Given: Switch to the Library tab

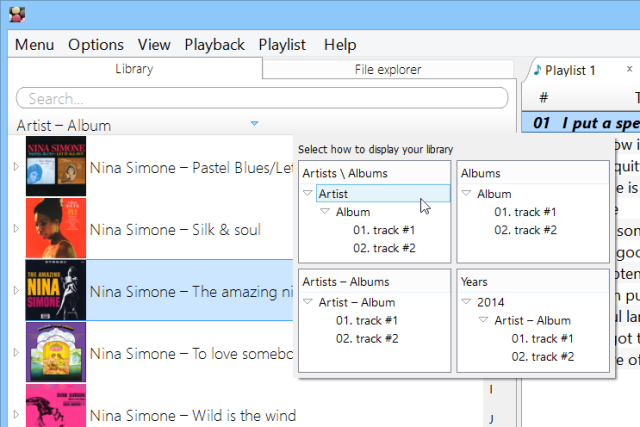Looking at the screenshot, I should coord(134,69).
